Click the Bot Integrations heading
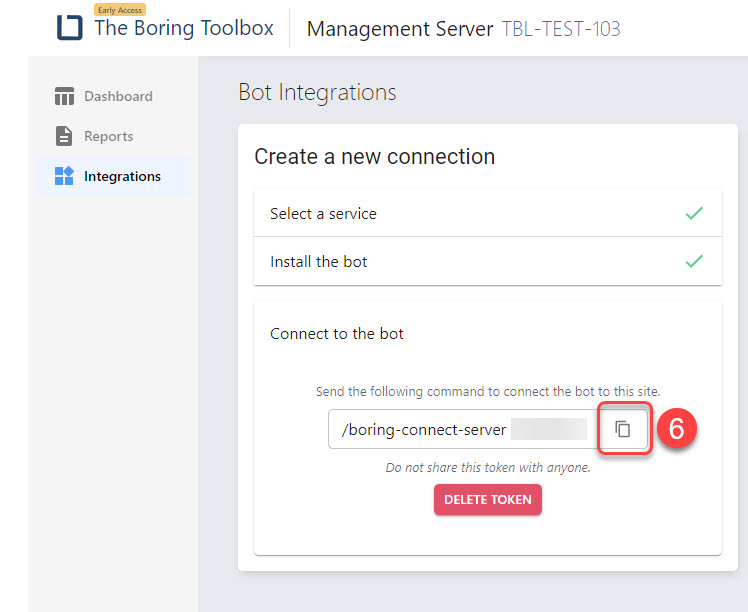 [317, 92]
